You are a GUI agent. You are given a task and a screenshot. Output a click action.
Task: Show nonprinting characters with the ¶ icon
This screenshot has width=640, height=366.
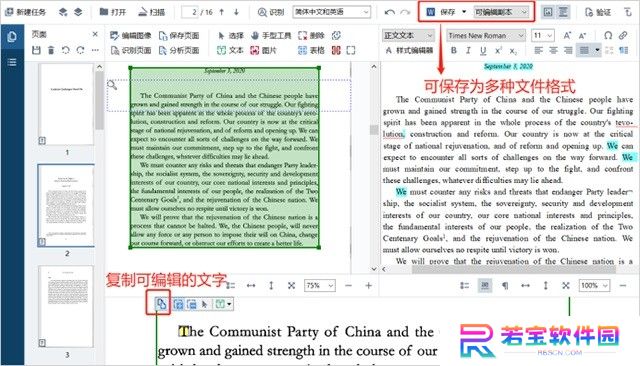pyautogui.click(x=505, y=286)
